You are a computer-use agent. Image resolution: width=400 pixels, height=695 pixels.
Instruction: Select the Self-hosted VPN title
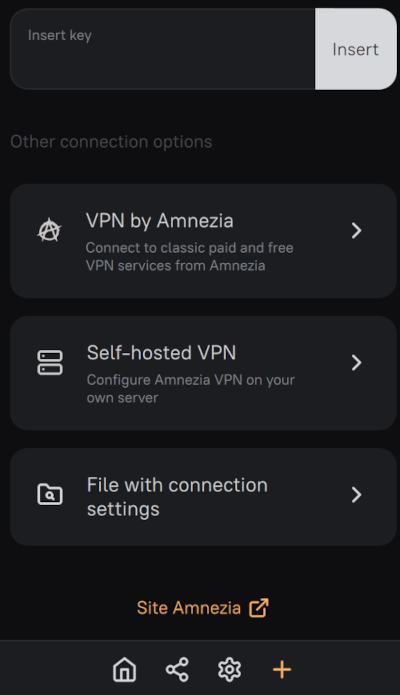[x=161, y=353]
